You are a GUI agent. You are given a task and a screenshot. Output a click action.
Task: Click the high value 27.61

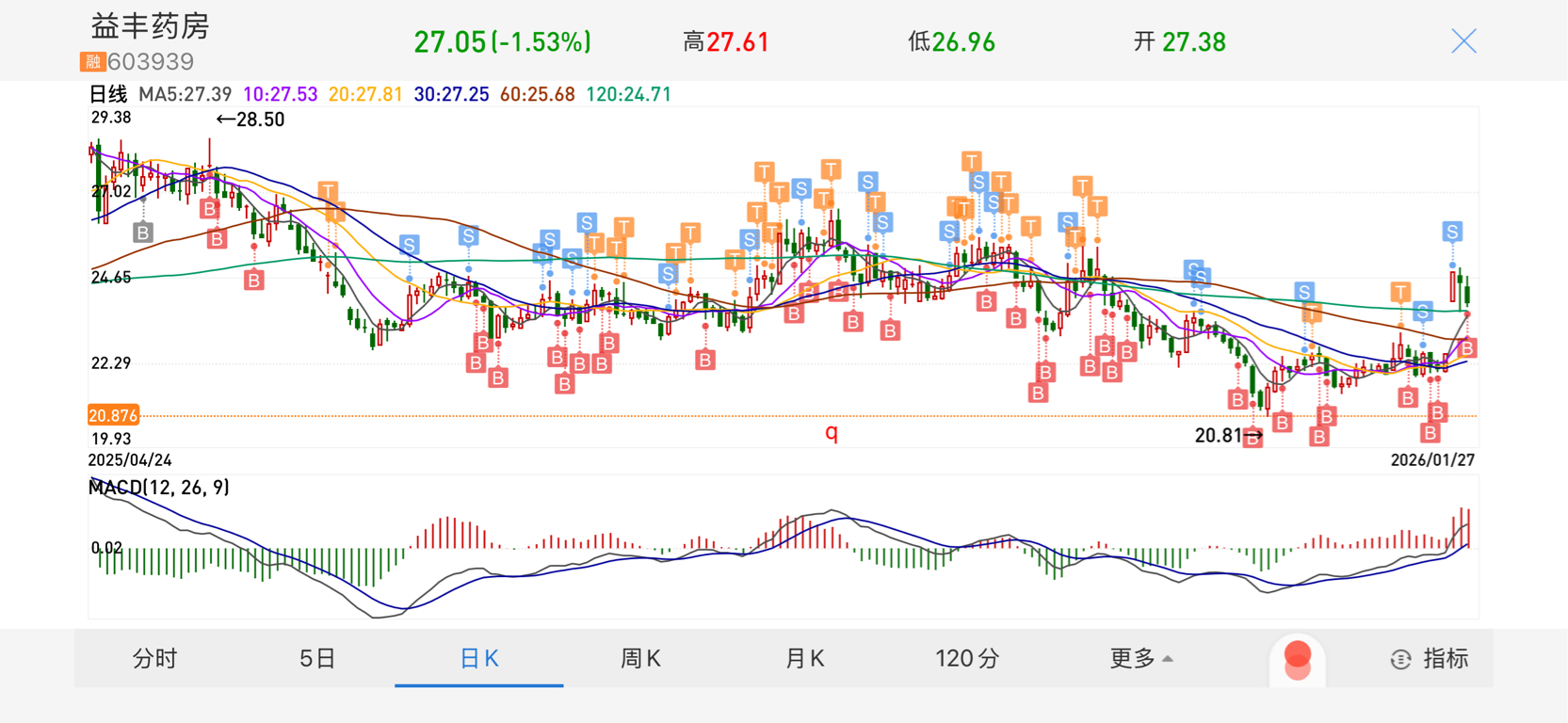[737, 42]
